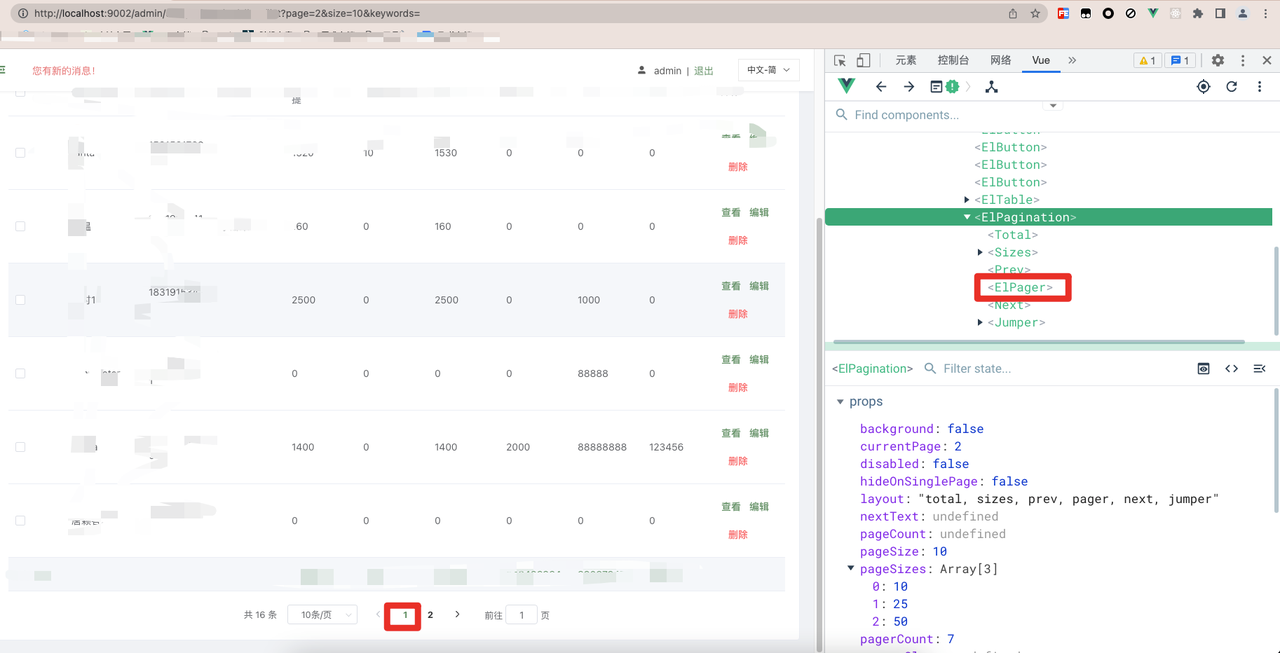
Task: Open code view icon in component state panel
Action: pyautogui.click(x=1231, y=368)
